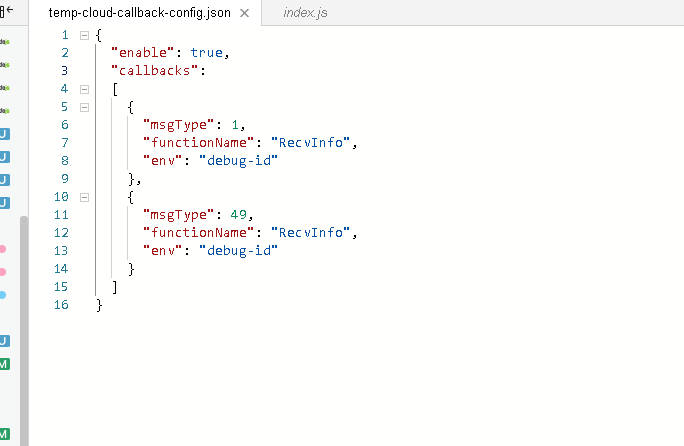Collapse the first callback object at line 5

click(84, 107)
